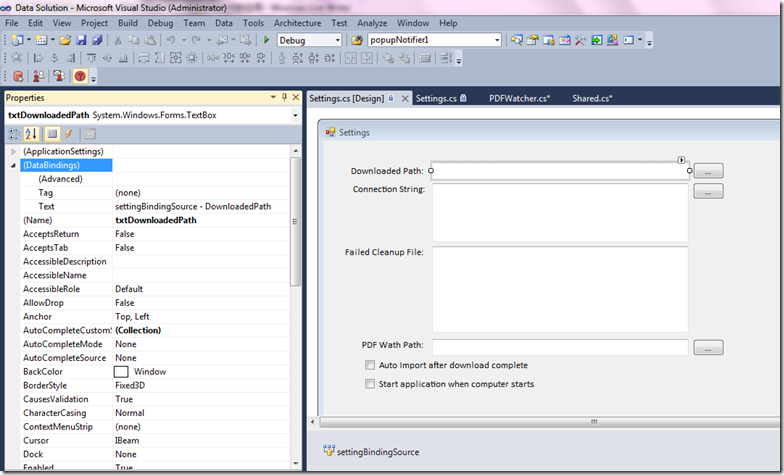
Task: Click the Save All icon
Action: [97, 40]
